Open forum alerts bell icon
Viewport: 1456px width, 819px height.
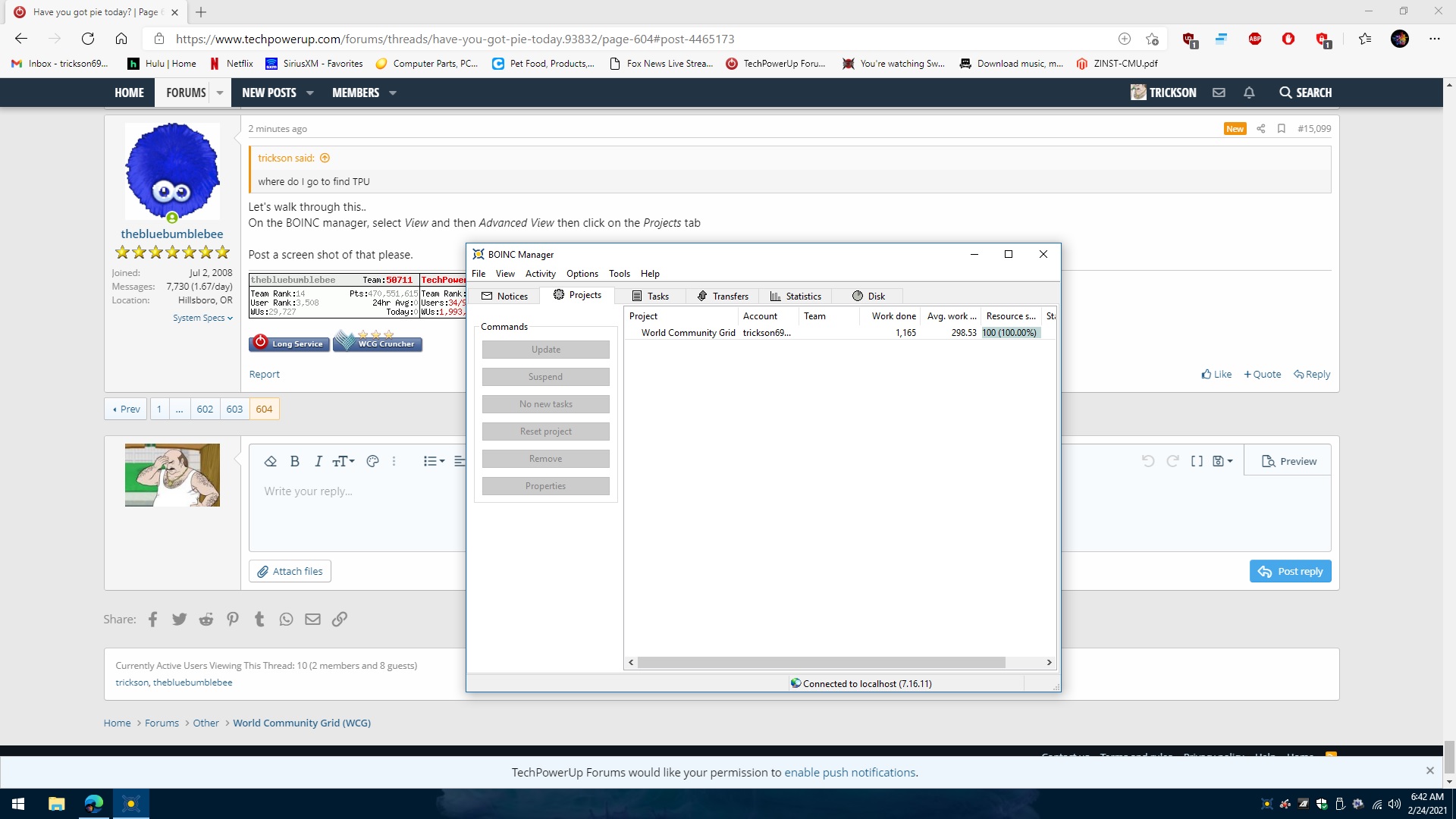[x=1249, y=93]
